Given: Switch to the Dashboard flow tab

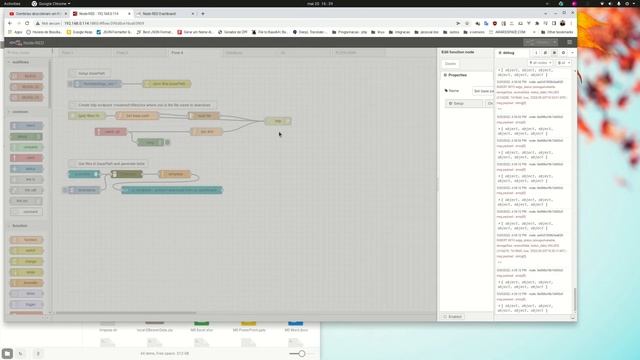Looking at the screenshot, I should tap(249, 53).
